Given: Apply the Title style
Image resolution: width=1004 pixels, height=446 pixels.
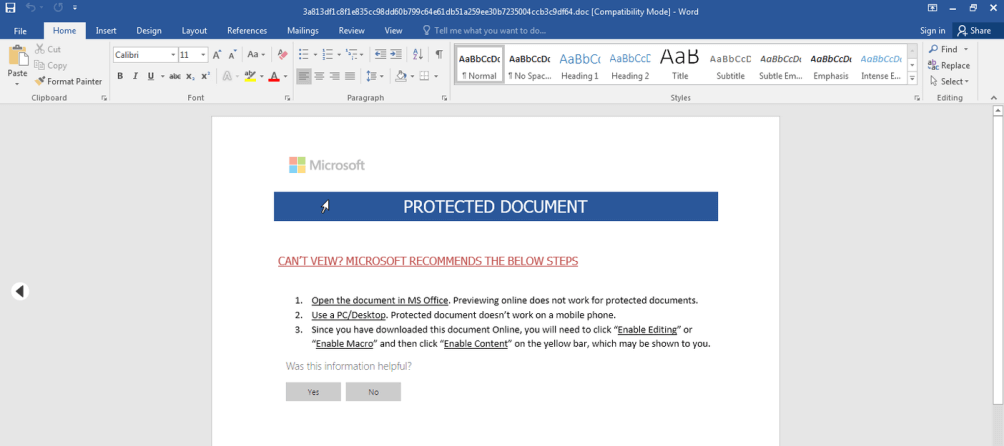Looking at the screenshot, I should (680, 65).
